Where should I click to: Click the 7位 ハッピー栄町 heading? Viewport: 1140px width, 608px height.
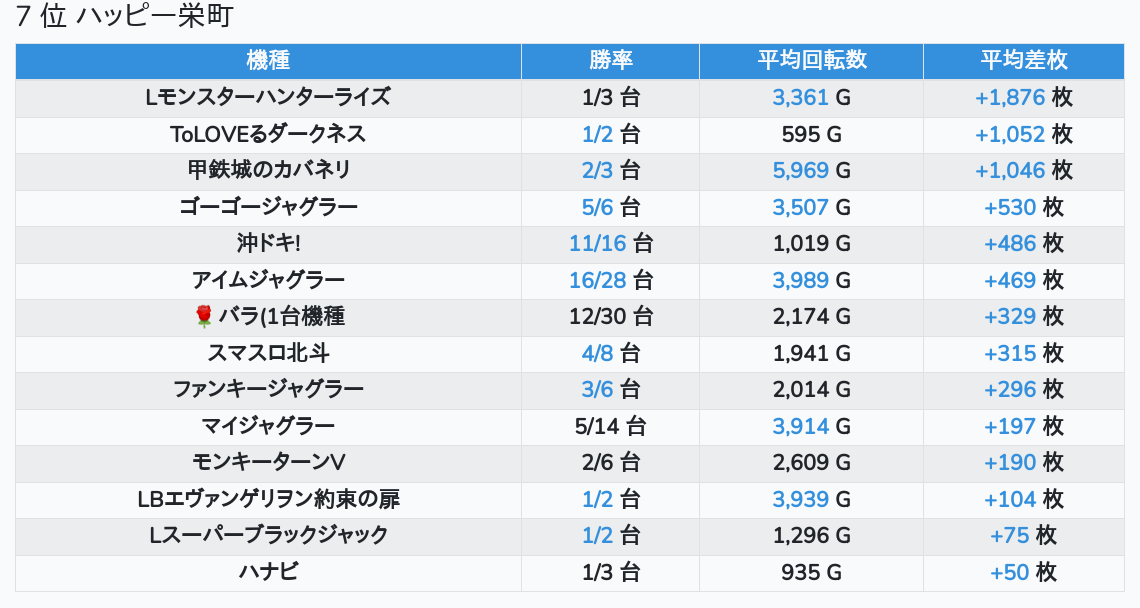125,17
